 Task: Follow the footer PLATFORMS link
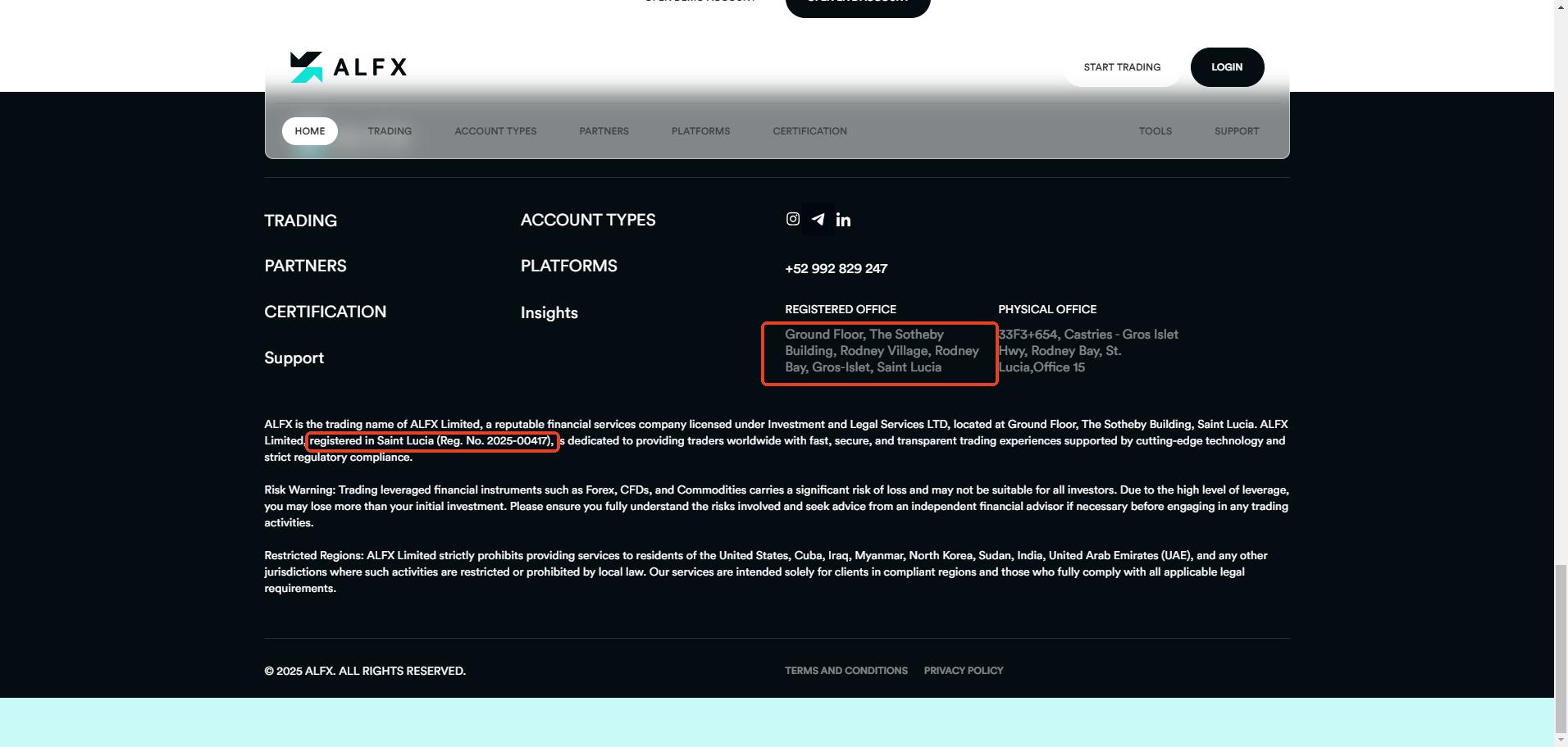point(569,266)
